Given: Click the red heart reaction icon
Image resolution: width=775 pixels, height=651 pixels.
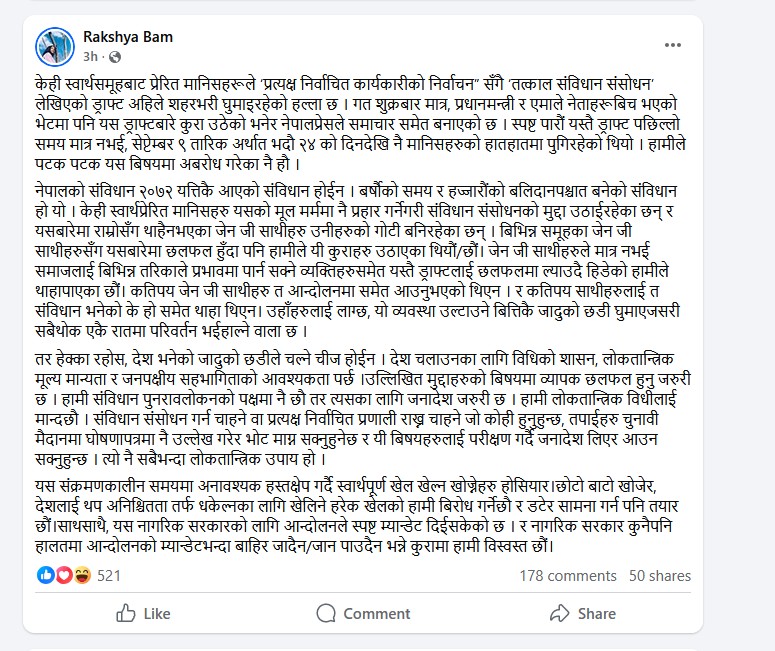Looking at the screenshot, I should (x=63, y=575).
